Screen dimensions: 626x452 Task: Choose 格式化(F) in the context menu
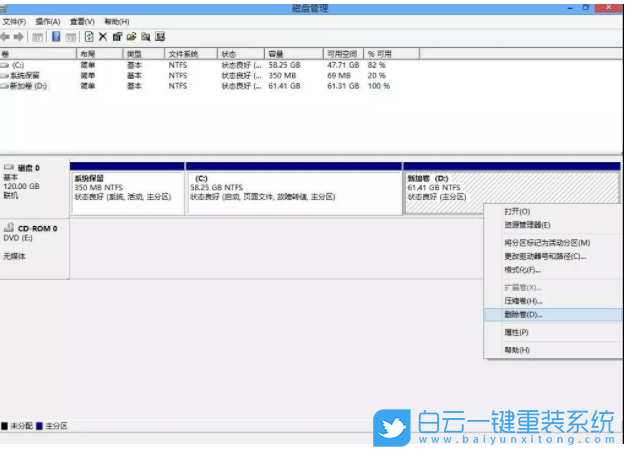pyautogui.click(x=522, y=270)
